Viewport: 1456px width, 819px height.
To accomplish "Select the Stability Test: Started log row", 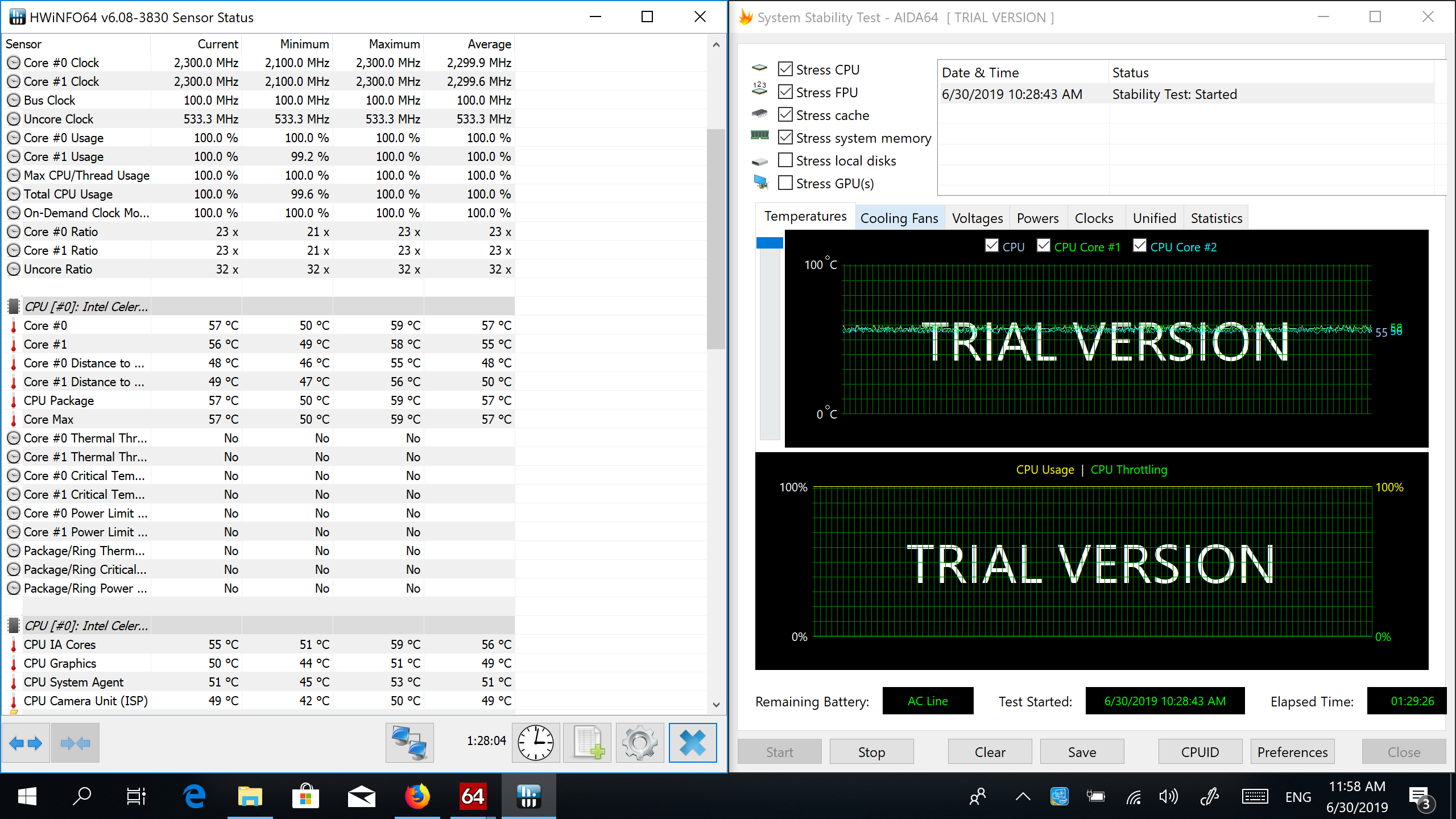I will (x=1188, y=94).
